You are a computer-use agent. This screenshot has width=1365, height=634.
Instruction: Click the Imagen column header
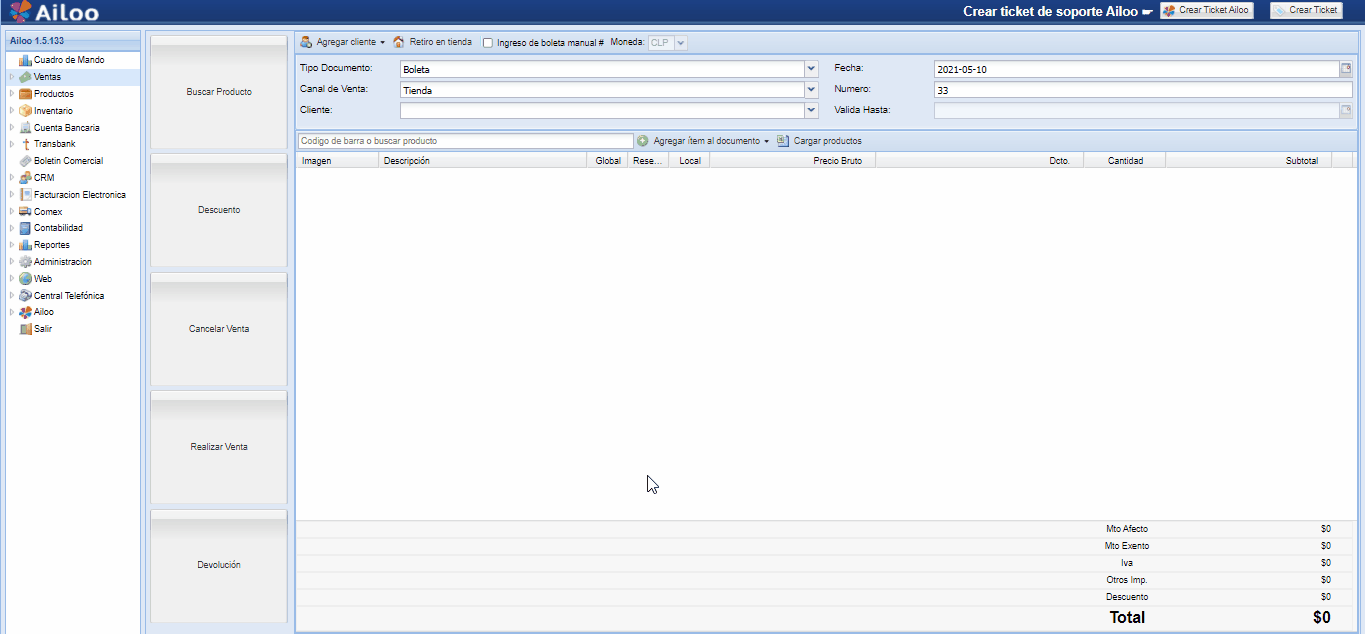[x=337, y=161]
